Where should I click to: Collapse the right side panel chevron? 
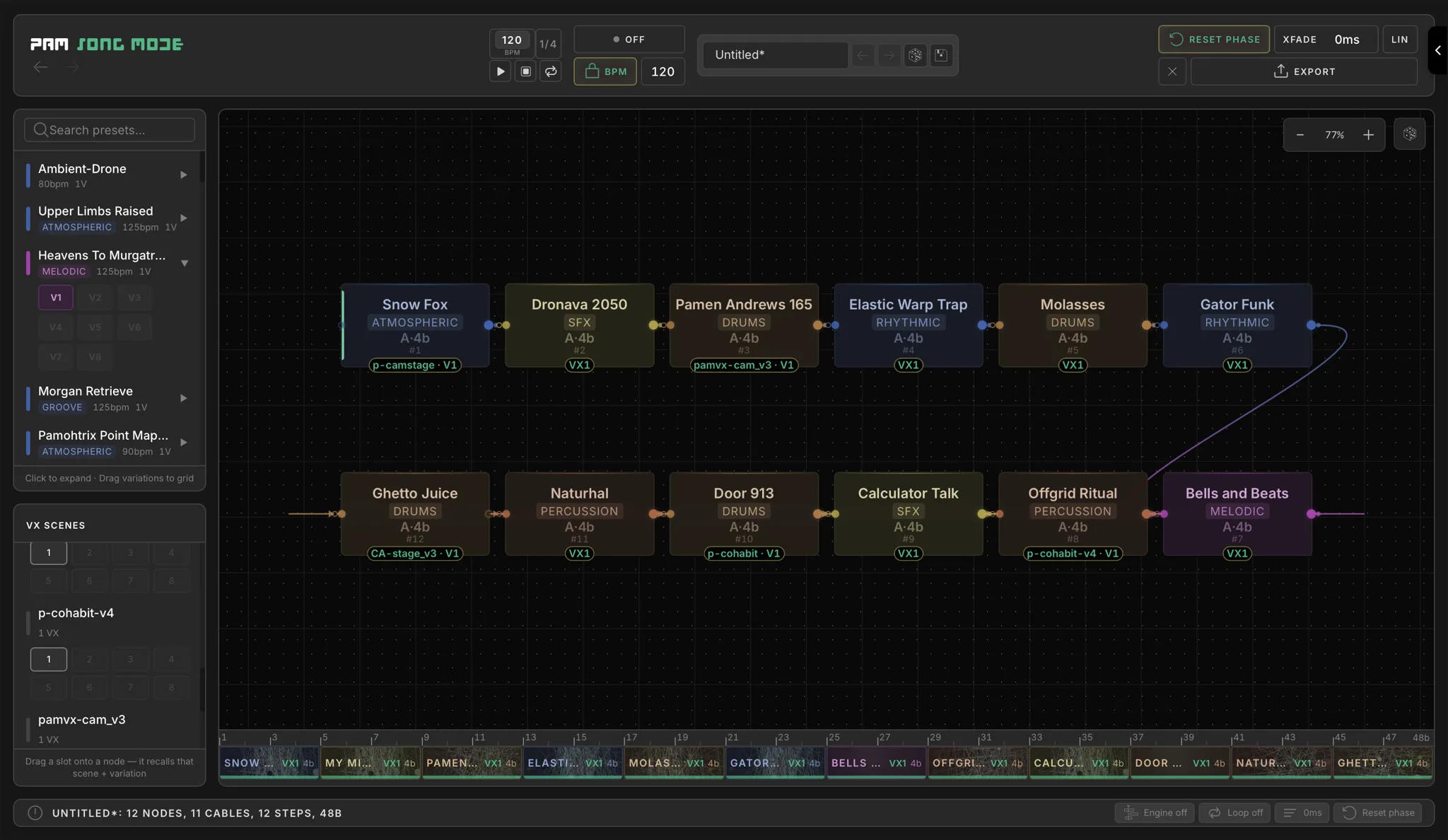click(x=1437, y=50)
